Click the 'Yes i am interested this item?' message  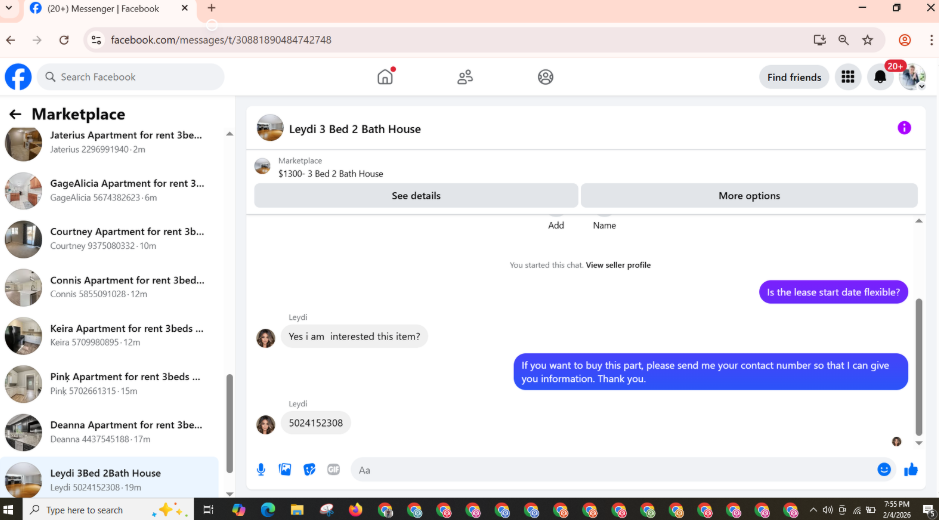click(355, 337)
